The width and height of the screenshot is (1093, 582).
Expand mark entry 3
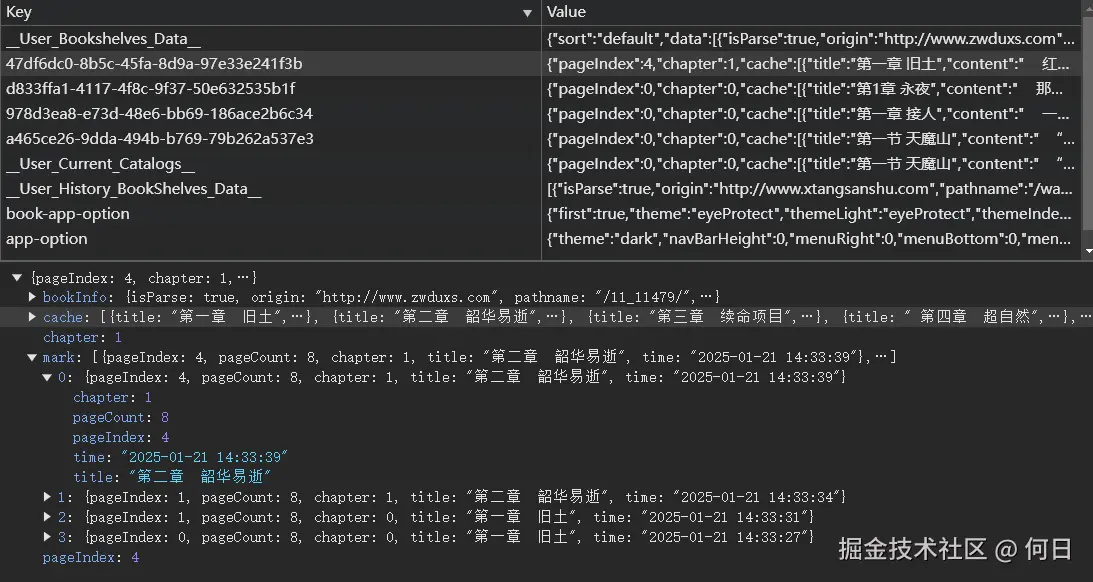click(48, 537)
